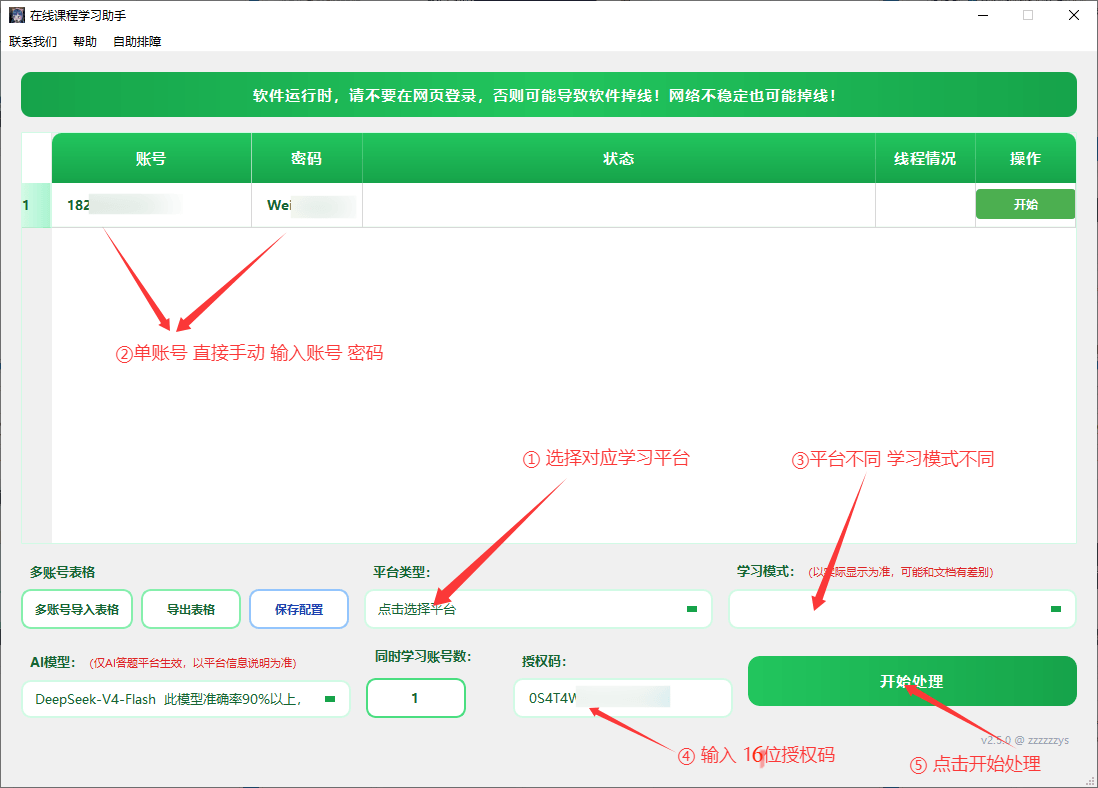Image resolution: width=1098 pixels, height=788 pixels.
Task: Click the 同时学习账号数 number field
Action: (416, 698)
